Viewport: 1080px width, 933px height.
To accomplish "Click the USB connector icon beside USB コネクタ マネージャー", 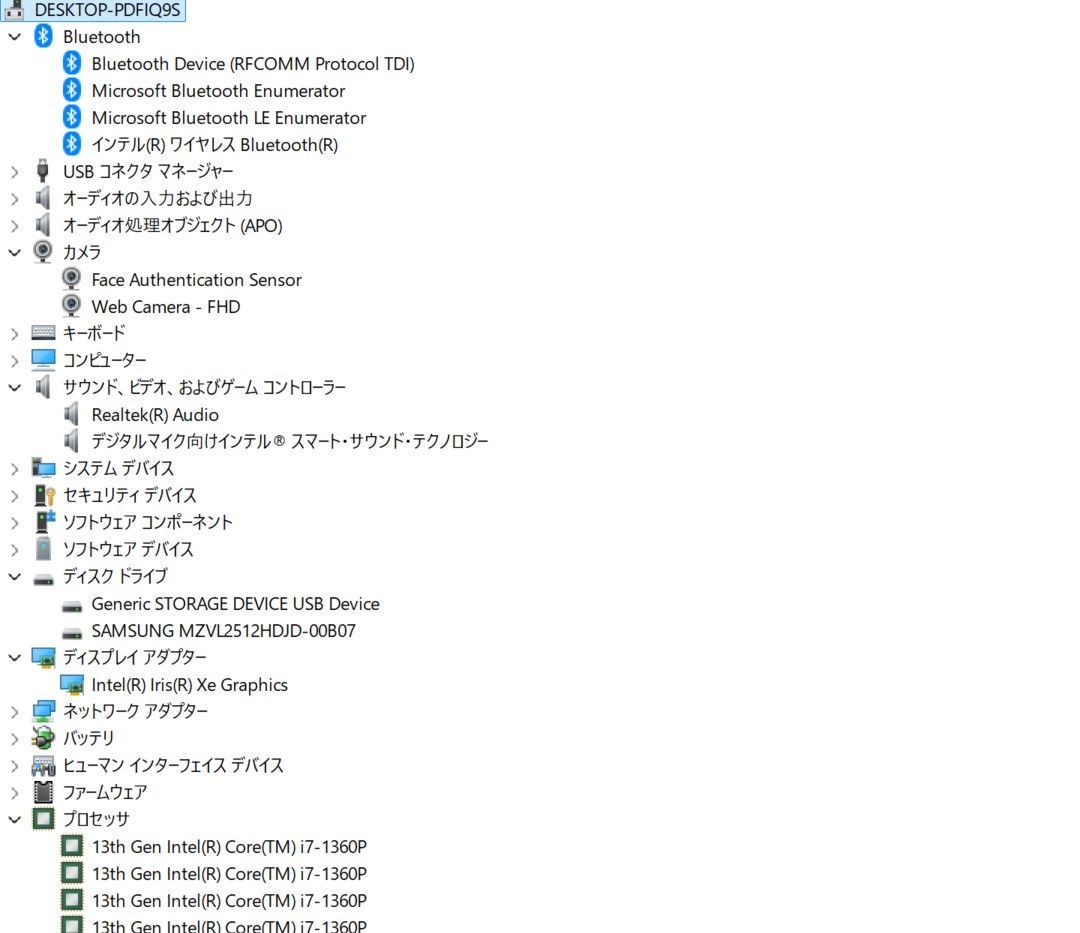I will [x=43, y=171].
